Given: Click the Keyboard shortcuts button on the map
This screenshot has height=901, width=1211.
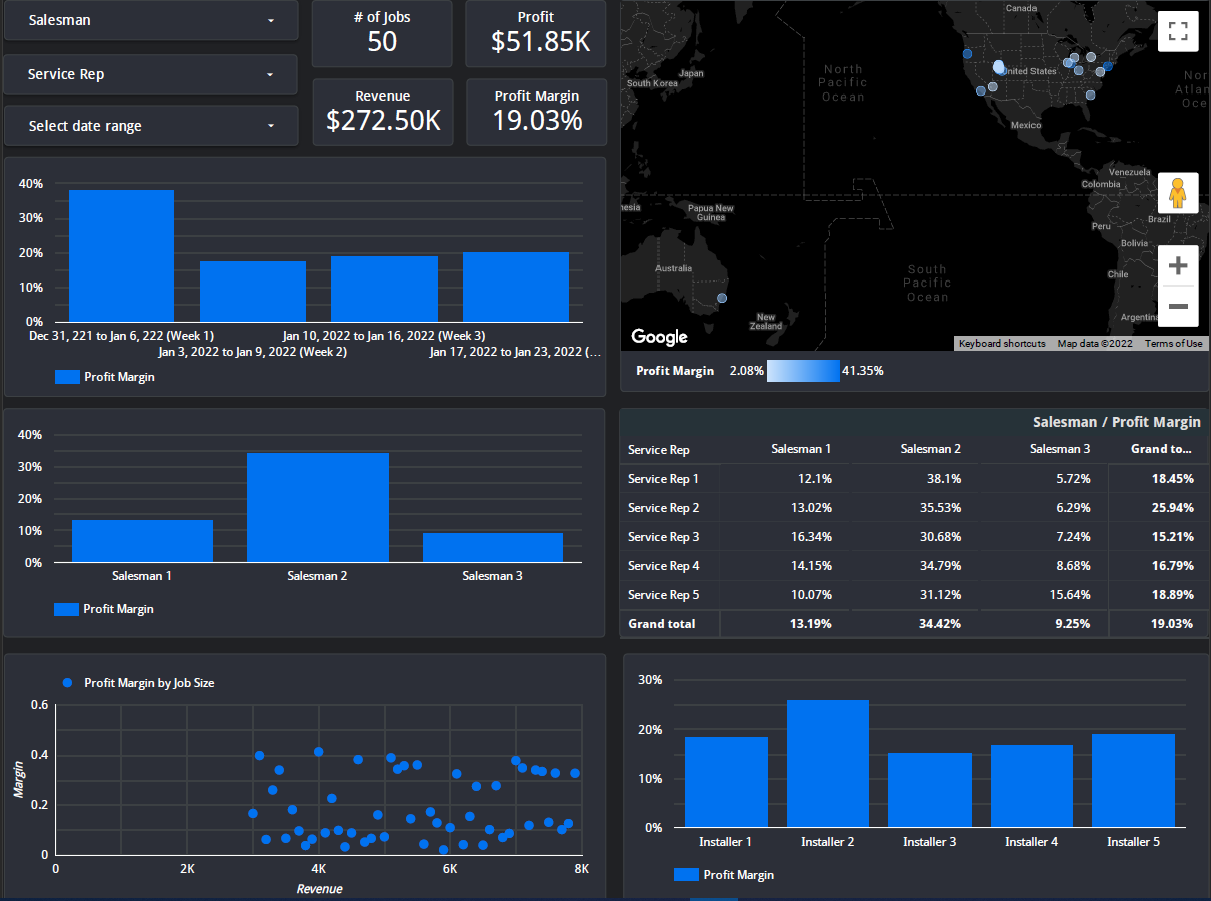Looking at the screenshot, I should pos(1002,343).
